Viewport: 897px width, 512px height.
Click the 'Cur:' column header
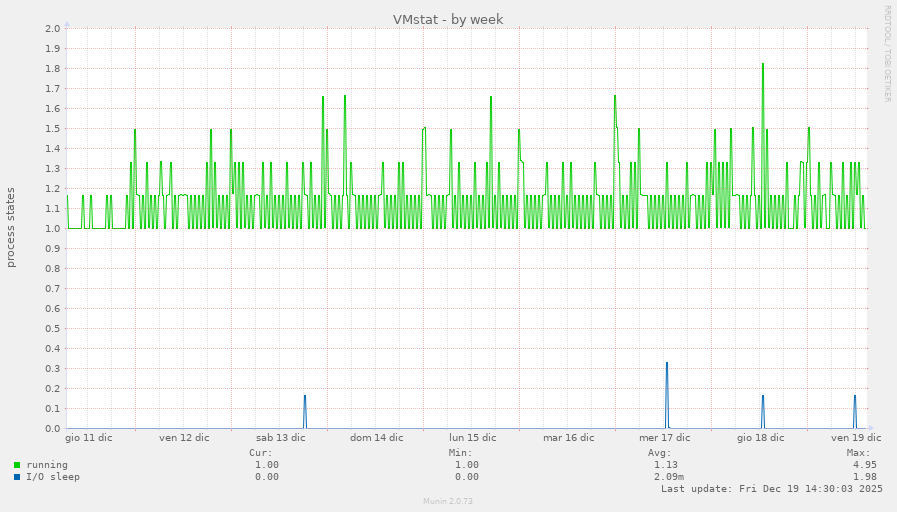[261, 453]
